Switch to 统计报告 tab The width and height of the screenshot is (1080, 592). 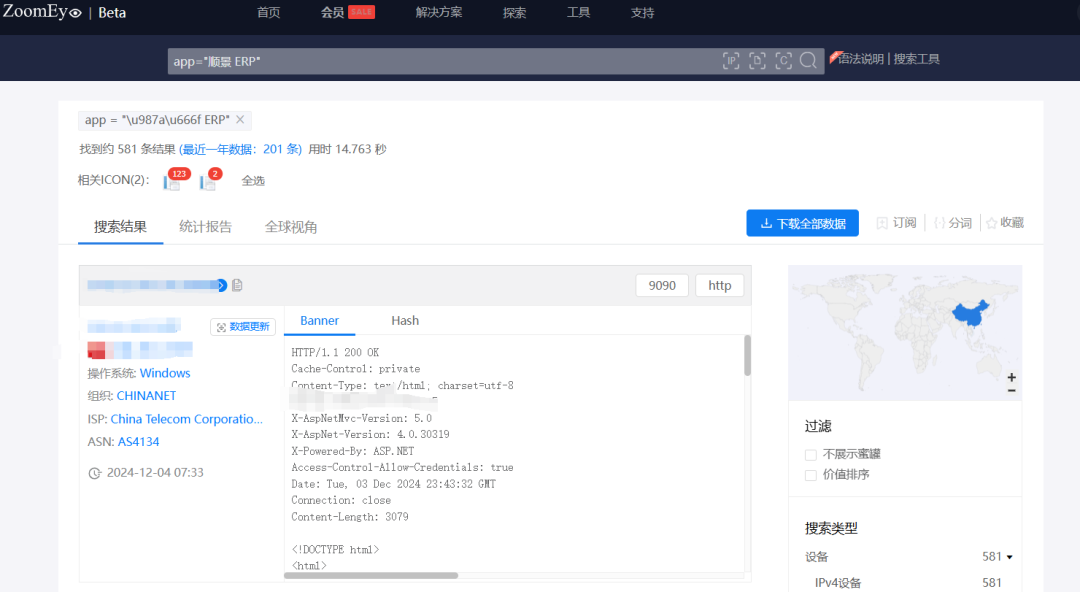205,227
